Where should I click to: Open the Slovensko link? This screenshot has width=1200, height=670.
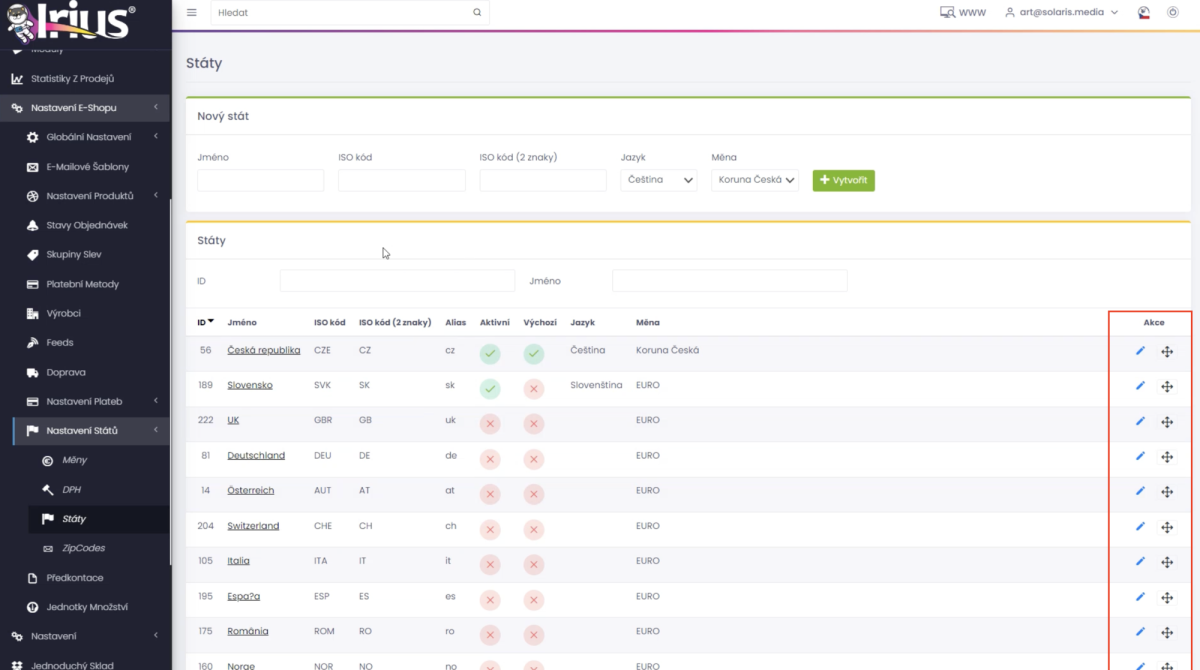pyautogui.click(x=250, y=385)
